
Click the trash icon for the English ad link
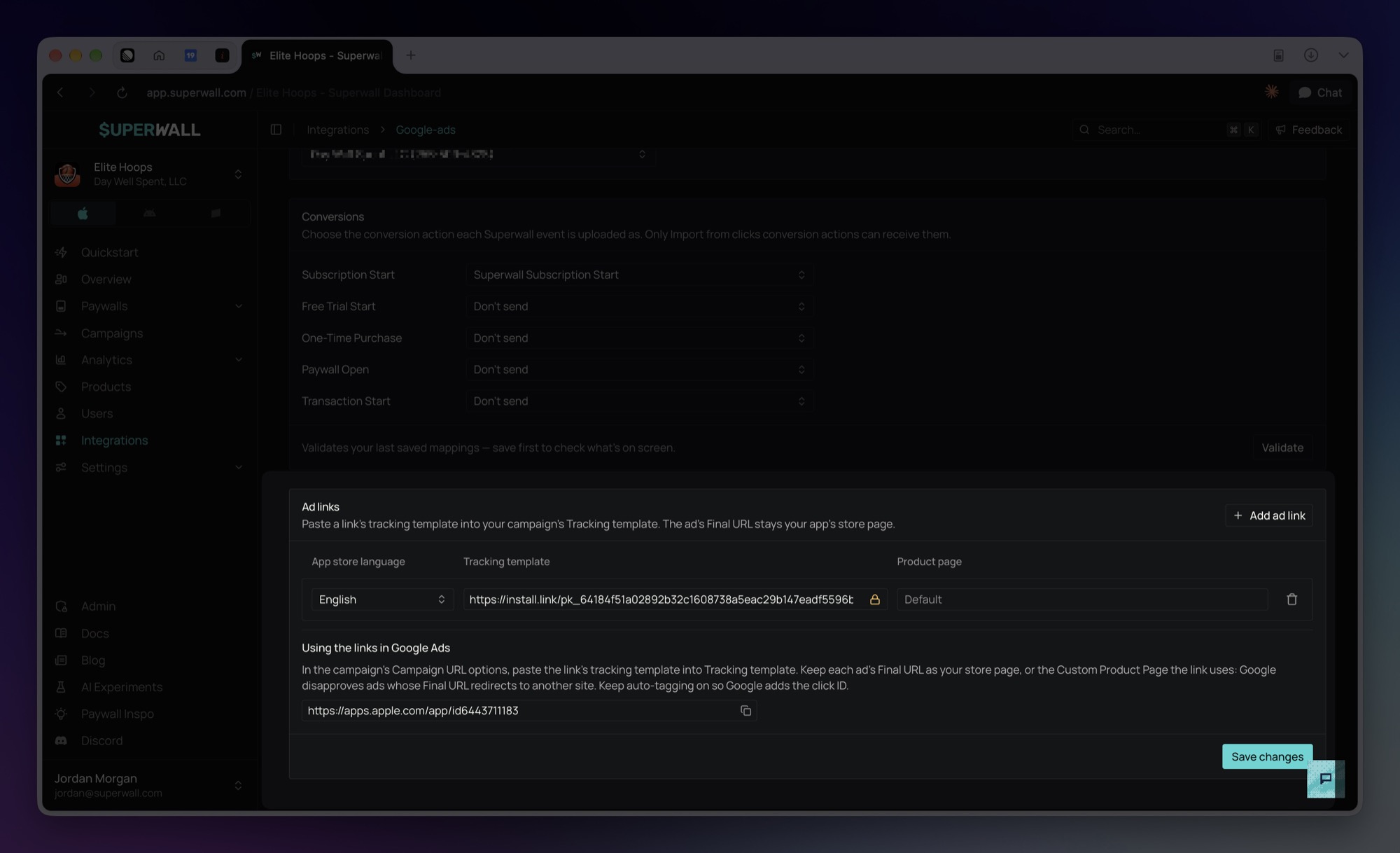point(1291,599)
